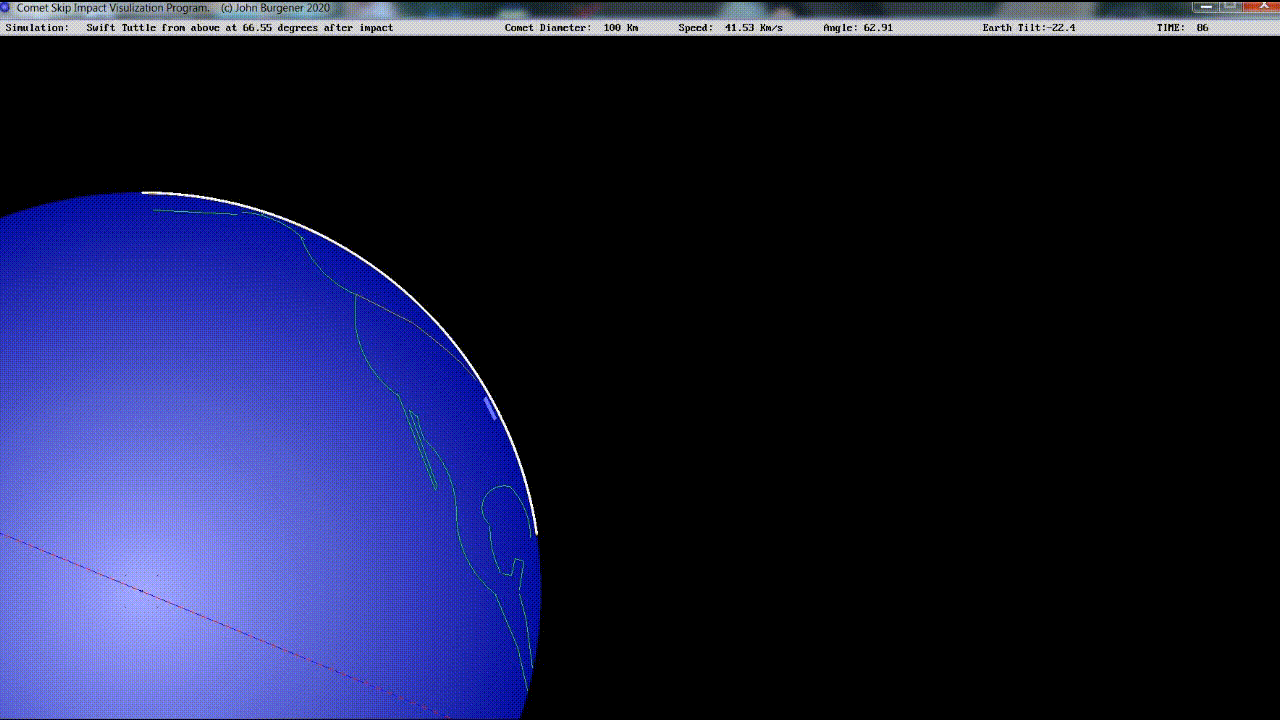Click the John Burgener 2020 copyright text
1280x720 pixels.
(x=275, y=7)
